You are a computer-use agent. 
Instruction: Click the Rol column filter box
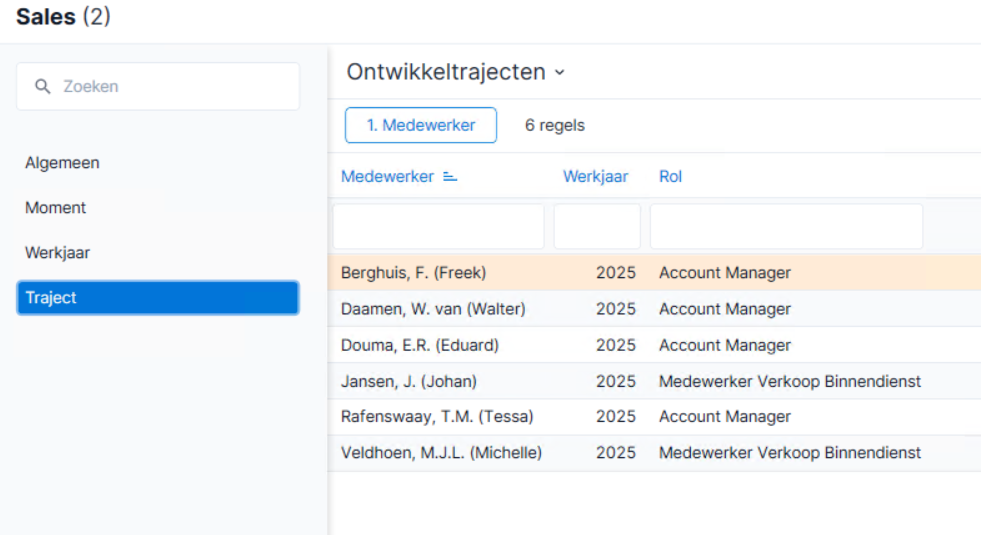(786, 227)
